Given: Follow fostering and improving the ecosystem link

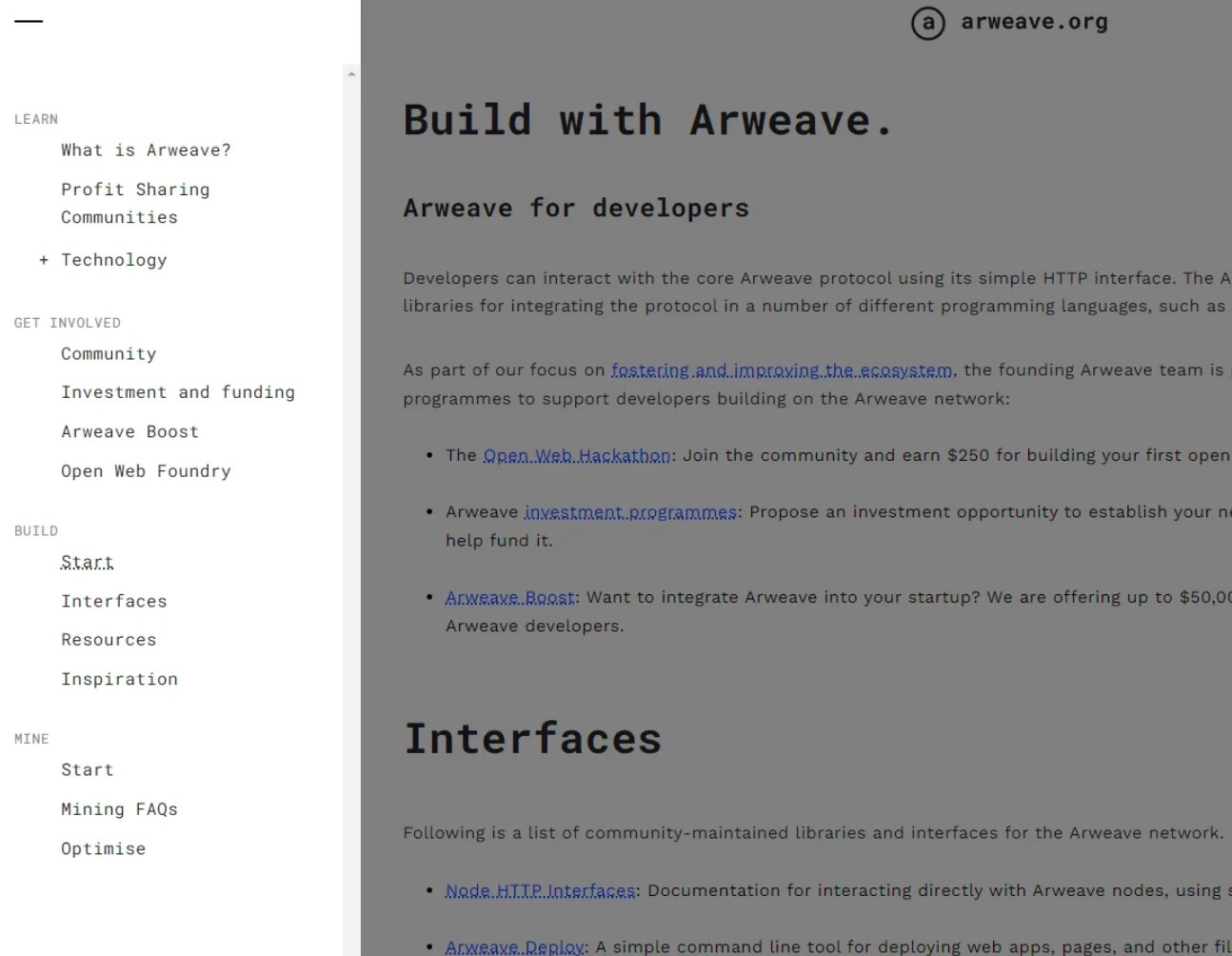Looking at the screenshot, I should click(782, 370).
